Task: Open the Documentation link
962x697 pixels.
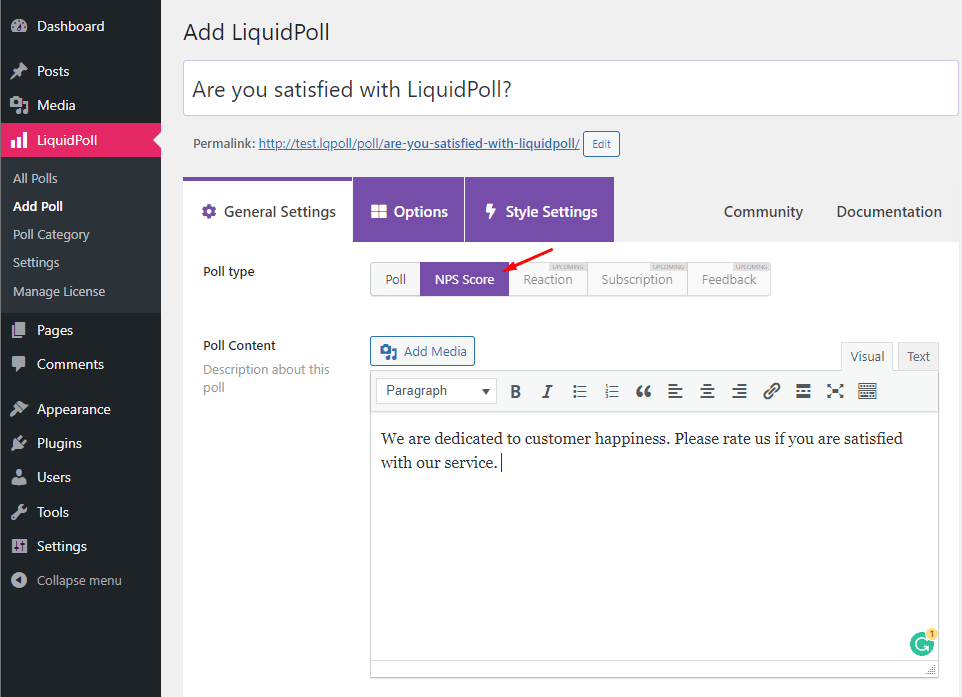Action: 889,212
